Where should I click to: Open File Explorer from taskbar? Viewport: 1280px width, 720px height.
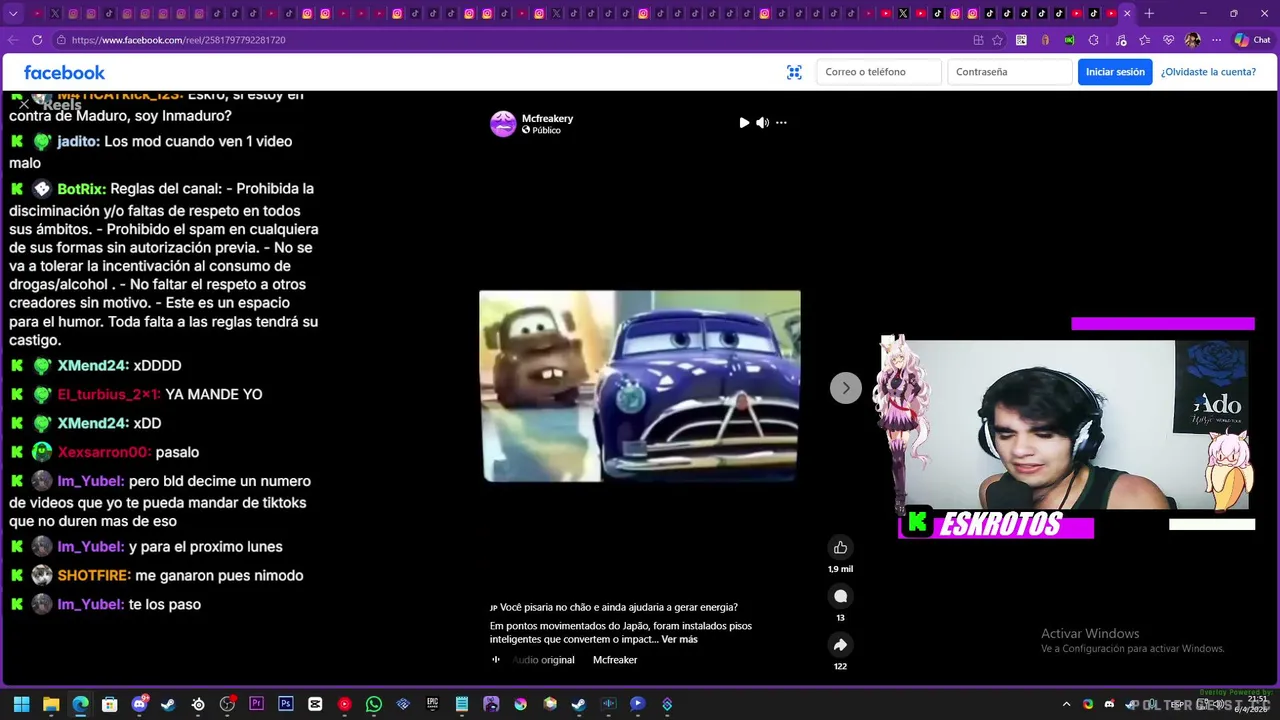(x=51, y=704)
